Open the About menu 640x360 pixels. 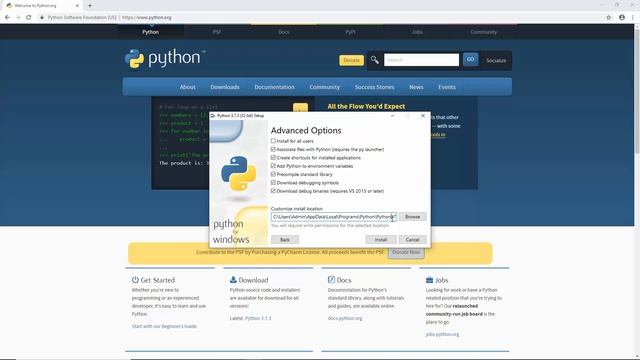[x=187, y=87]
